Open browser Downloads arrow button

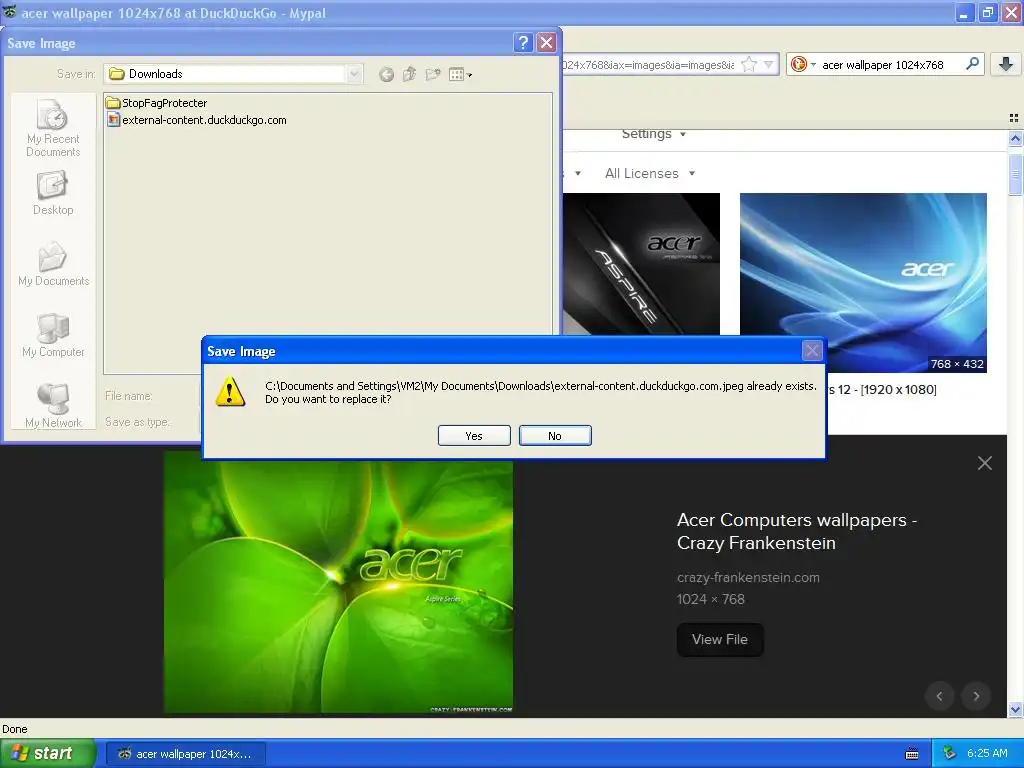(x=1006, y=64)
